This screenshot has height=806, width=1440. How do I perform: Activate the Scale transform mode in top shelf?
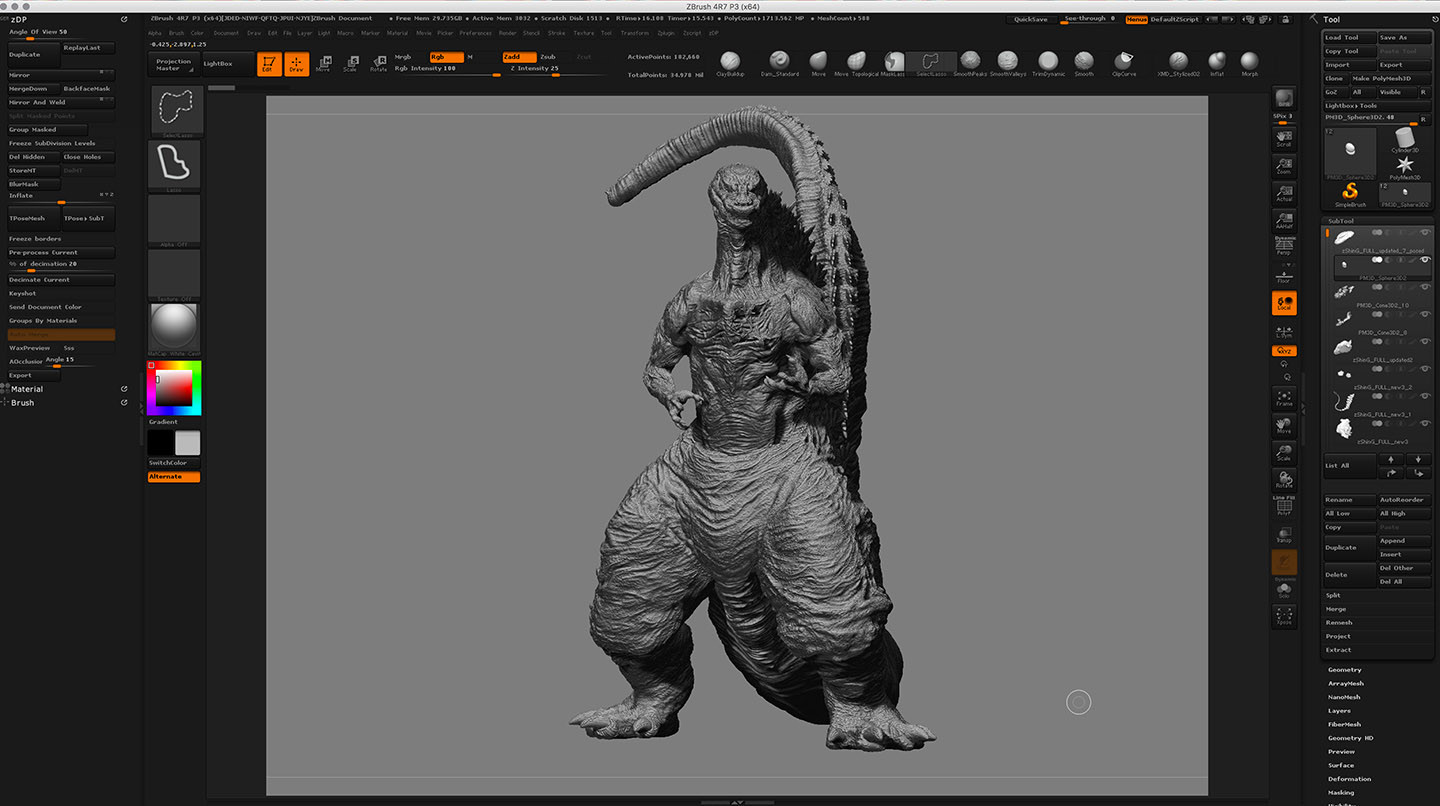point(350,64)
